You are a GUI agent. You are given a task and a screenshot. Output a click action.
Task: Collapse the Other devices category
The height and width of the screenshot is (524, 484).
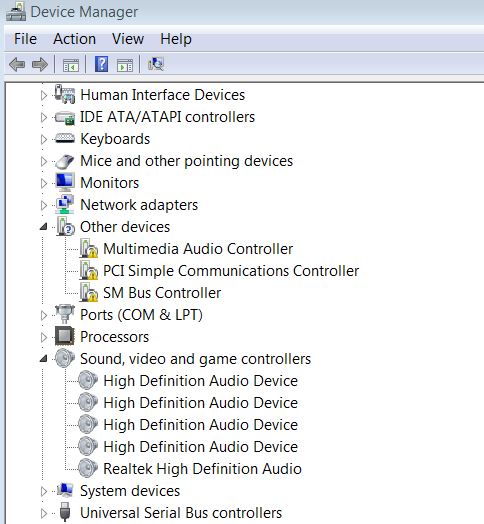pos(43,227)
